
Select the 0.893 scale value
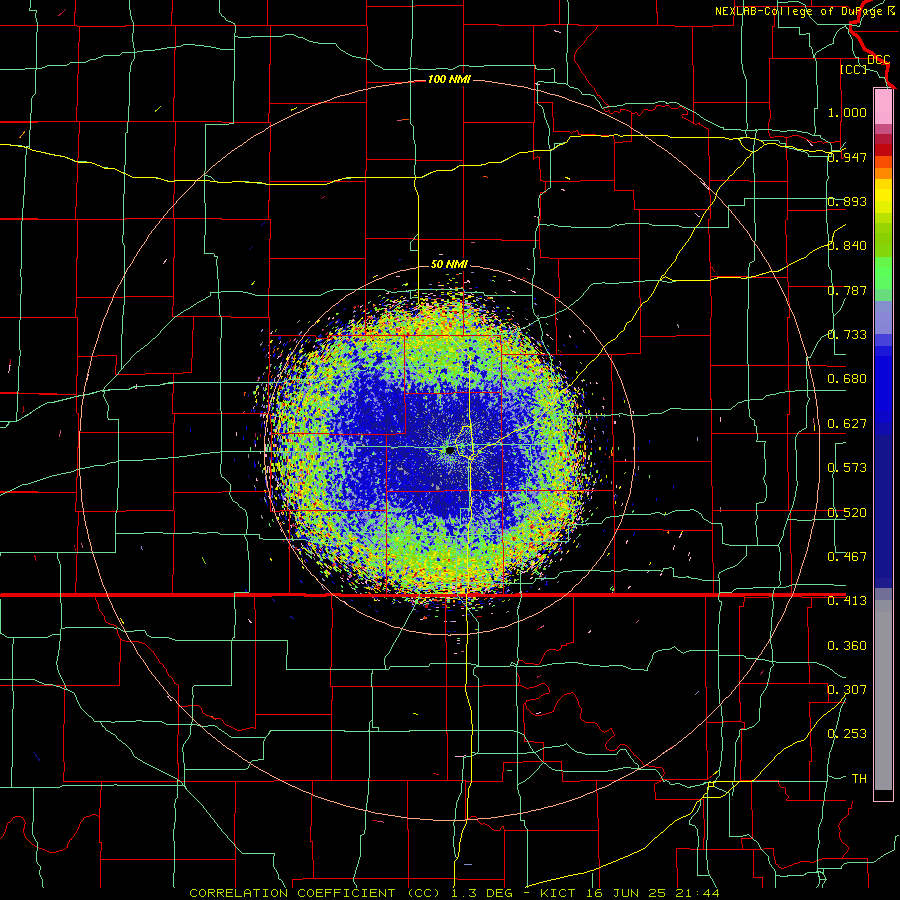847,201
